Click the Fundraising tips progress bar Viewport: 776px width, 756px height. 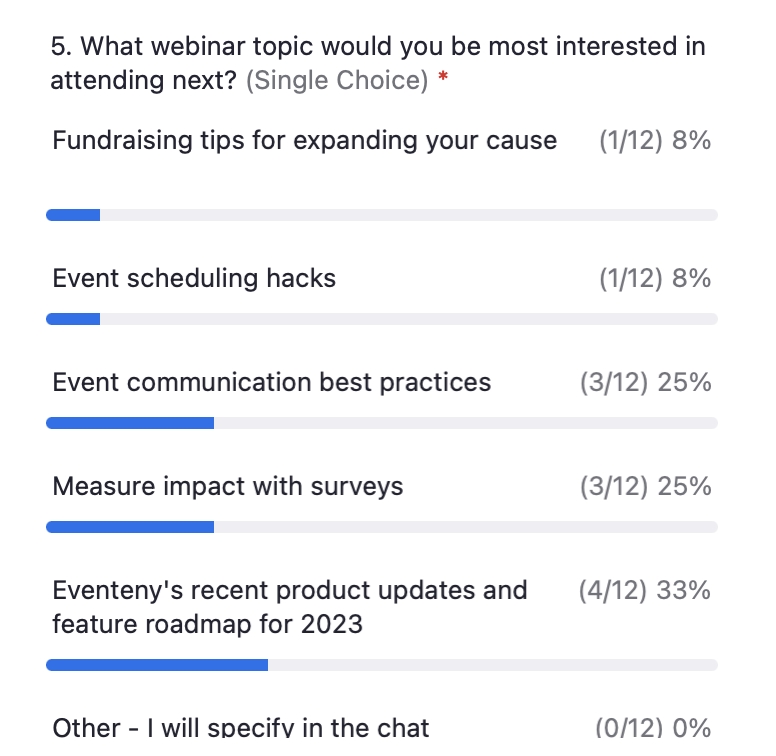click(x=382, y=215)
